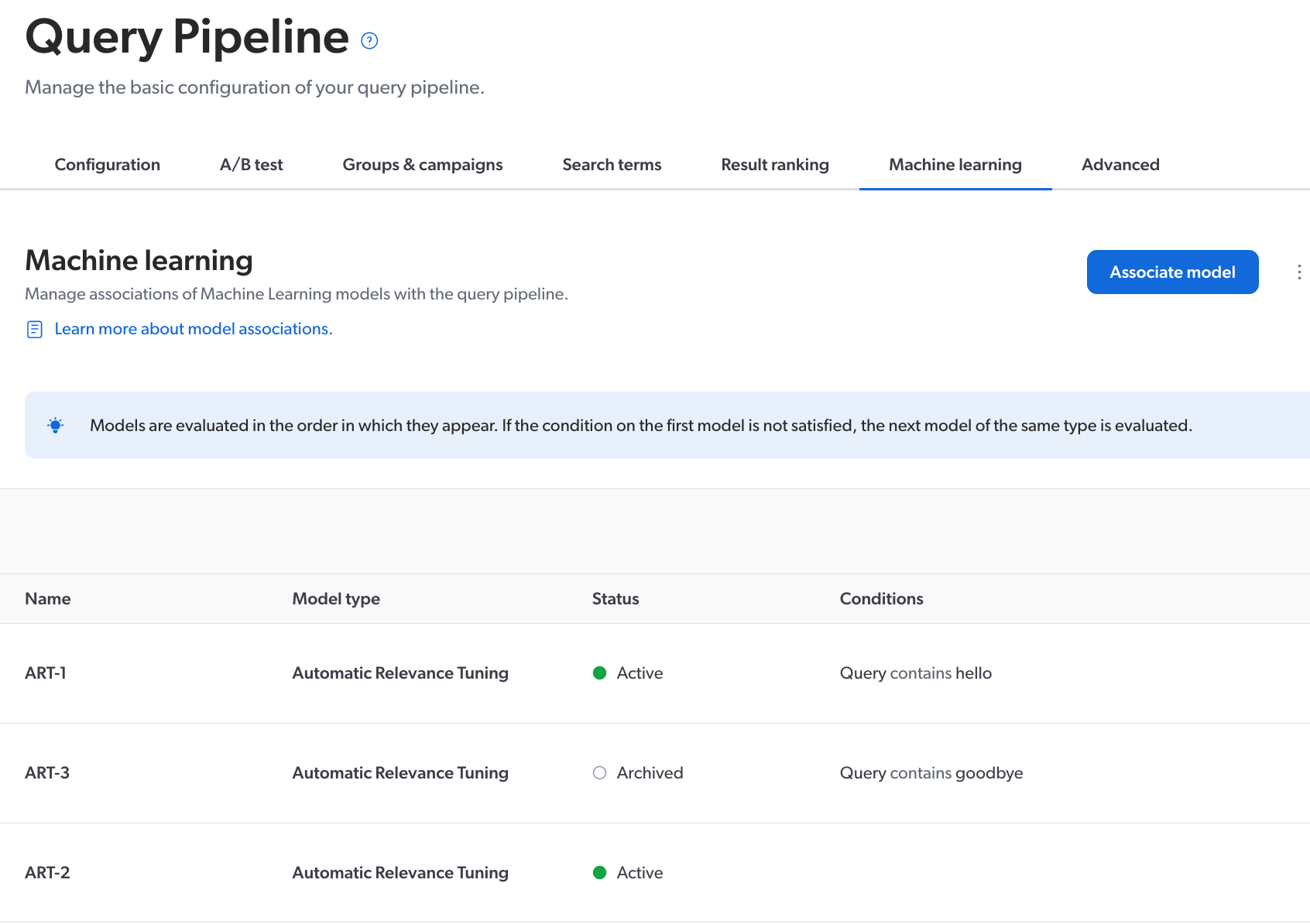Viewport: 1310px width, 924px height.
Task: Open the Result ranking tab
Action: pos(775,165)
